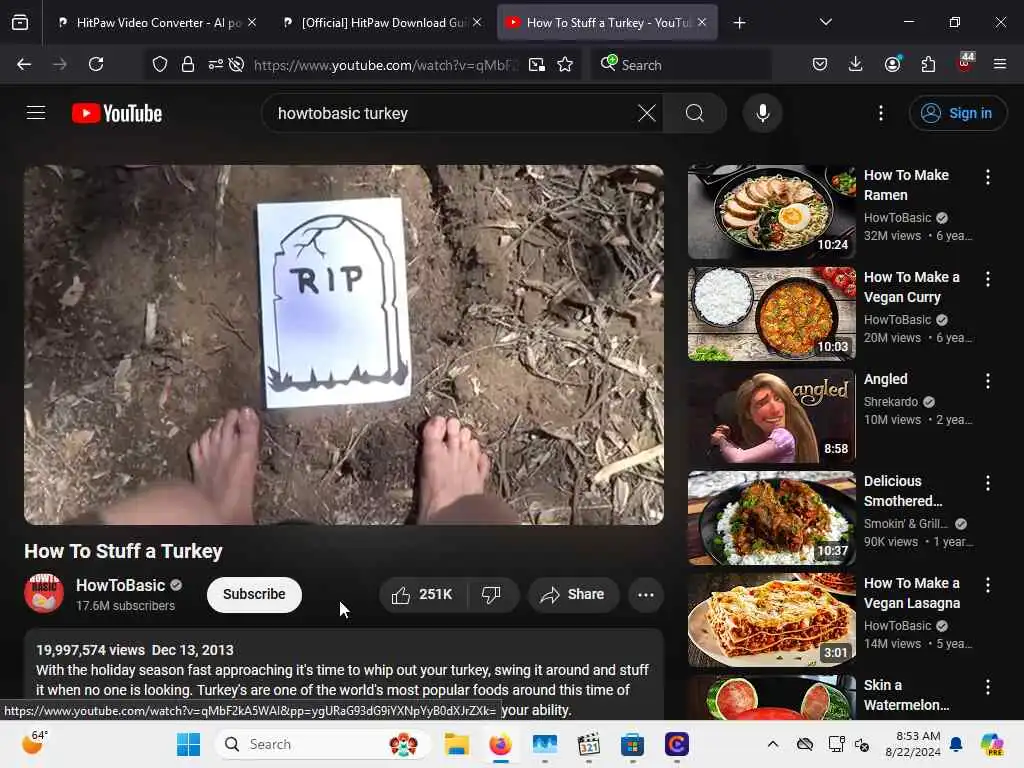Click the red extension badge showing 44
Image resolution: width=1024 pixels, height=768 pixels.
point(965,63)
